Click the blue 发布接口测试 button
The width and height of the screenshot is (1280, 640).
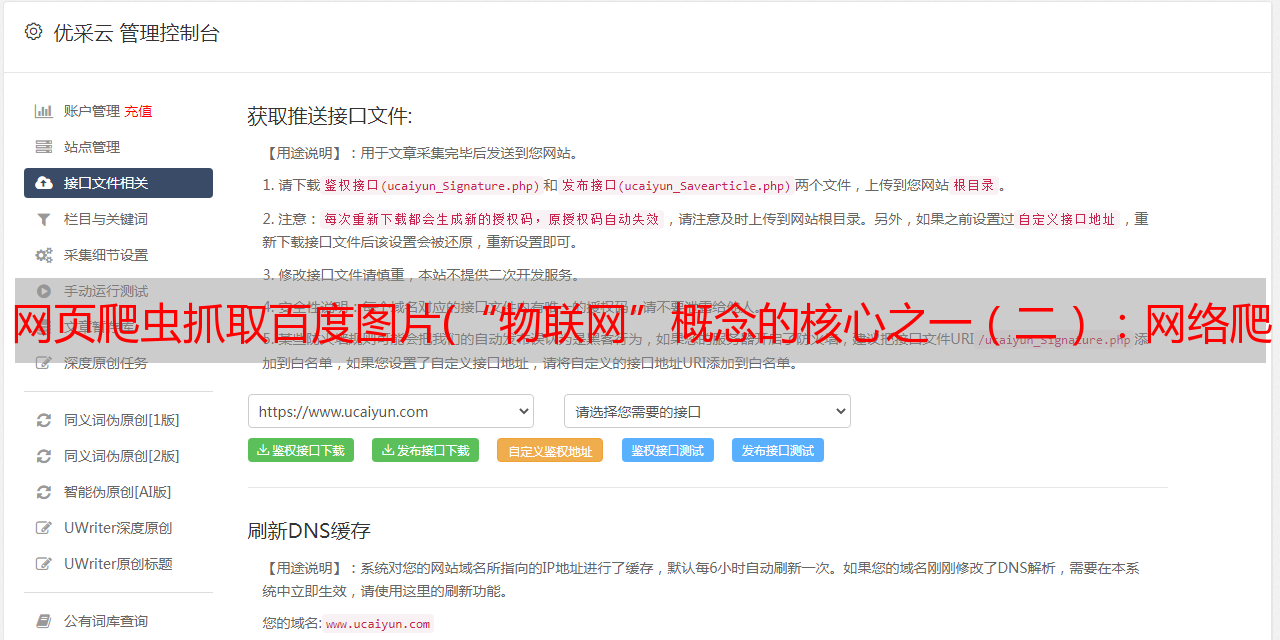pos(778,450)
